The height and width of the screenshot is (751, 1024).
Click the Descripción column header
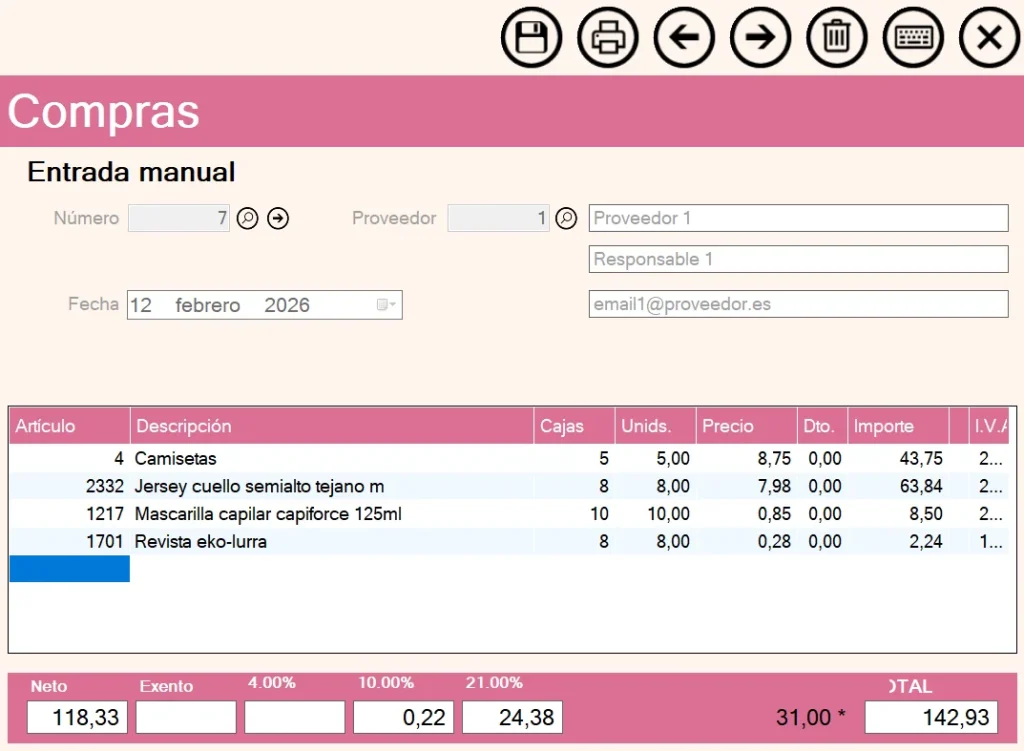(x=331, y=426)
